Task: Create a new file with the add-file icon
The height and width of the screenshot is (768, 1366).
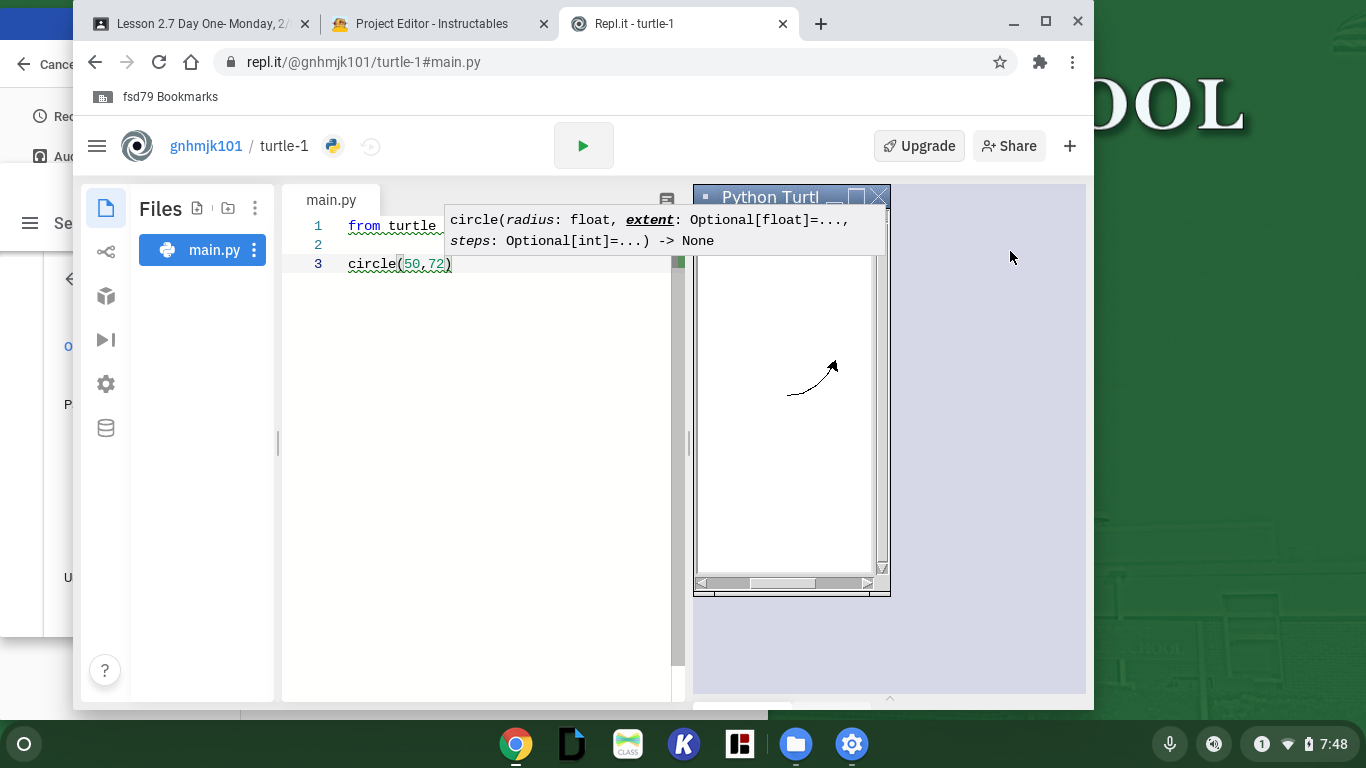Action: (x=197, y=207)
